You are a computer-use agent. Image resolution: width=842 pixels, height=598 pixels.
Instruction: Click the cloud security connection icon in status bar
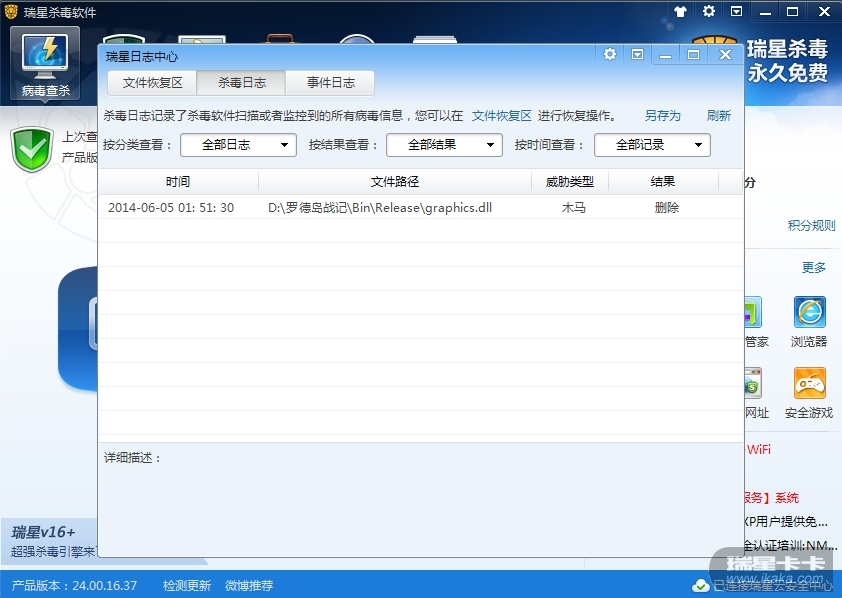coord(700,586)
